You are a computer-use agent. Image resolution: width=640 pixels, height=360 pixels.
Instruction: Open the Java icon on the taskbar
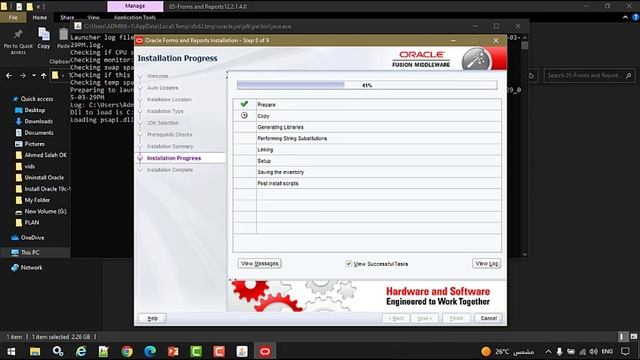(x=242, y=351)
